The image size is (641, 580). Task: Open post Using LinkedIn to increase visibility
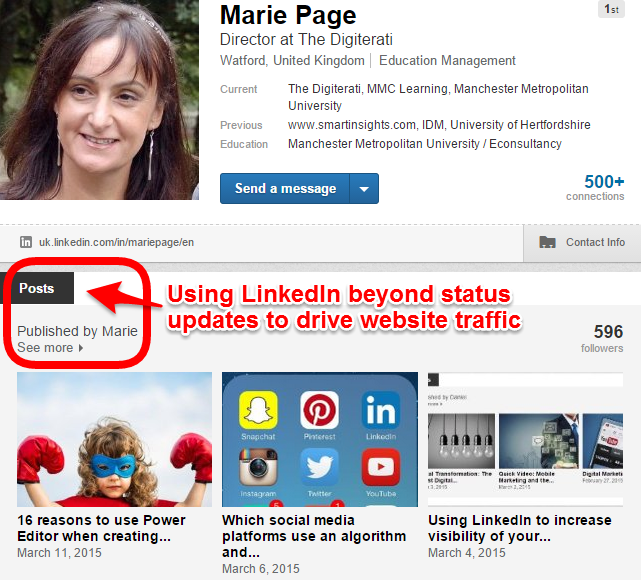[x=520, y=528]
